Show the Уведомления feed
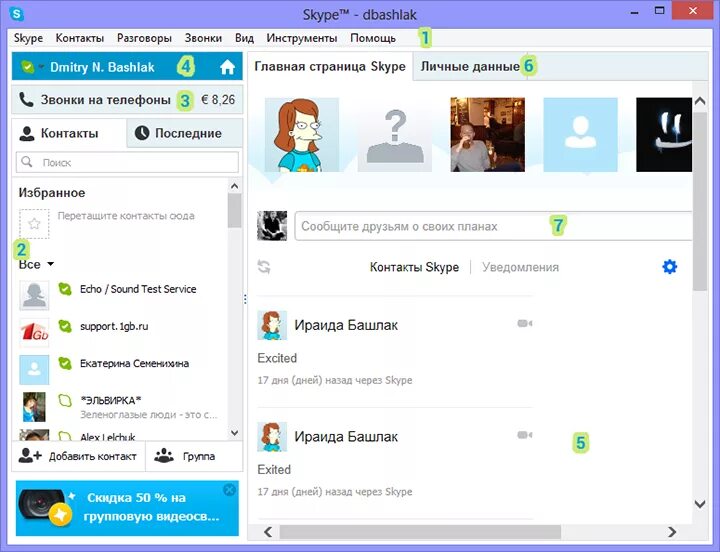Viewport: 720px width, 552px height. [x=520, y=267]
